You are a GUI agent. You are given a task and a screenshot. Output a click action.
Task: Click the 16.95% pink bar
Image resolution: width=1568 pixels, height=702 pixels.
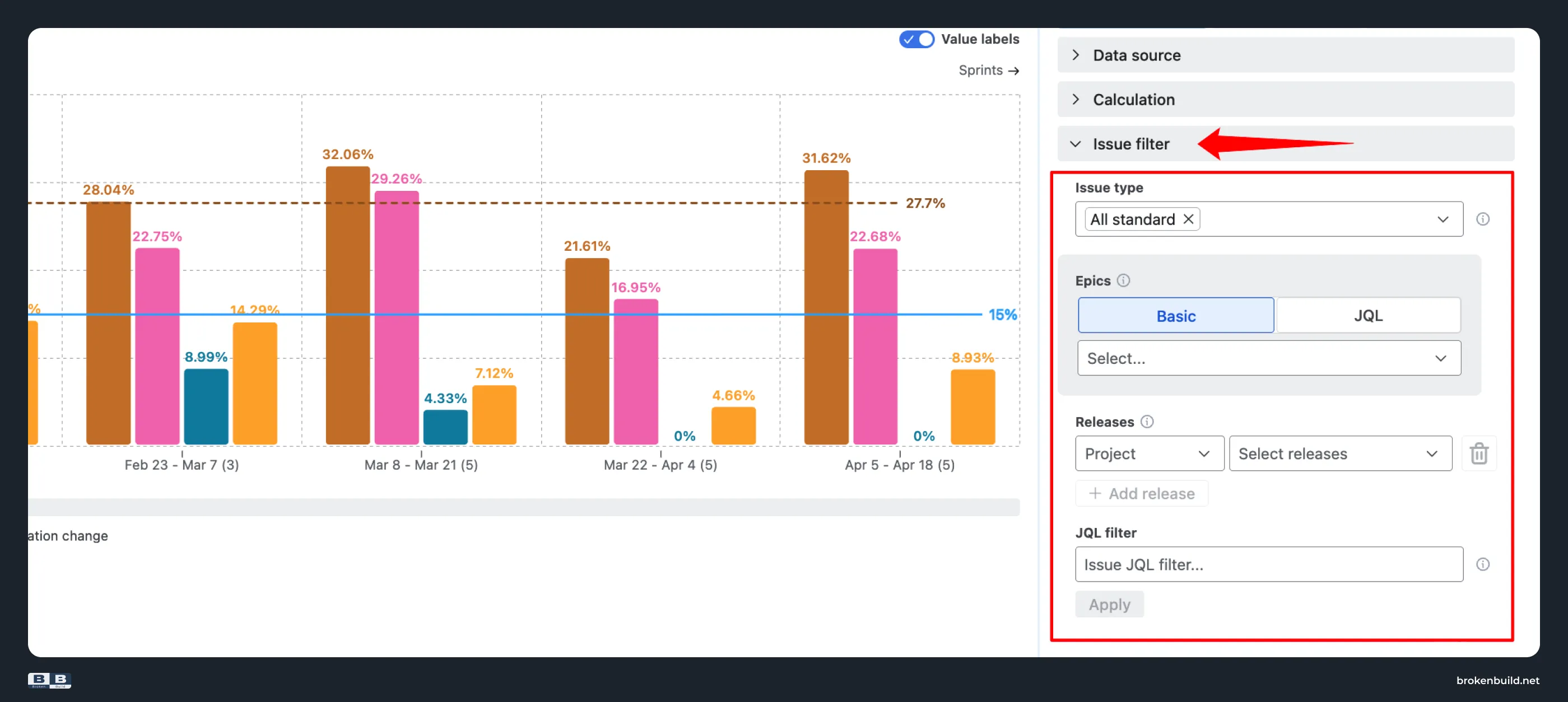636,372
